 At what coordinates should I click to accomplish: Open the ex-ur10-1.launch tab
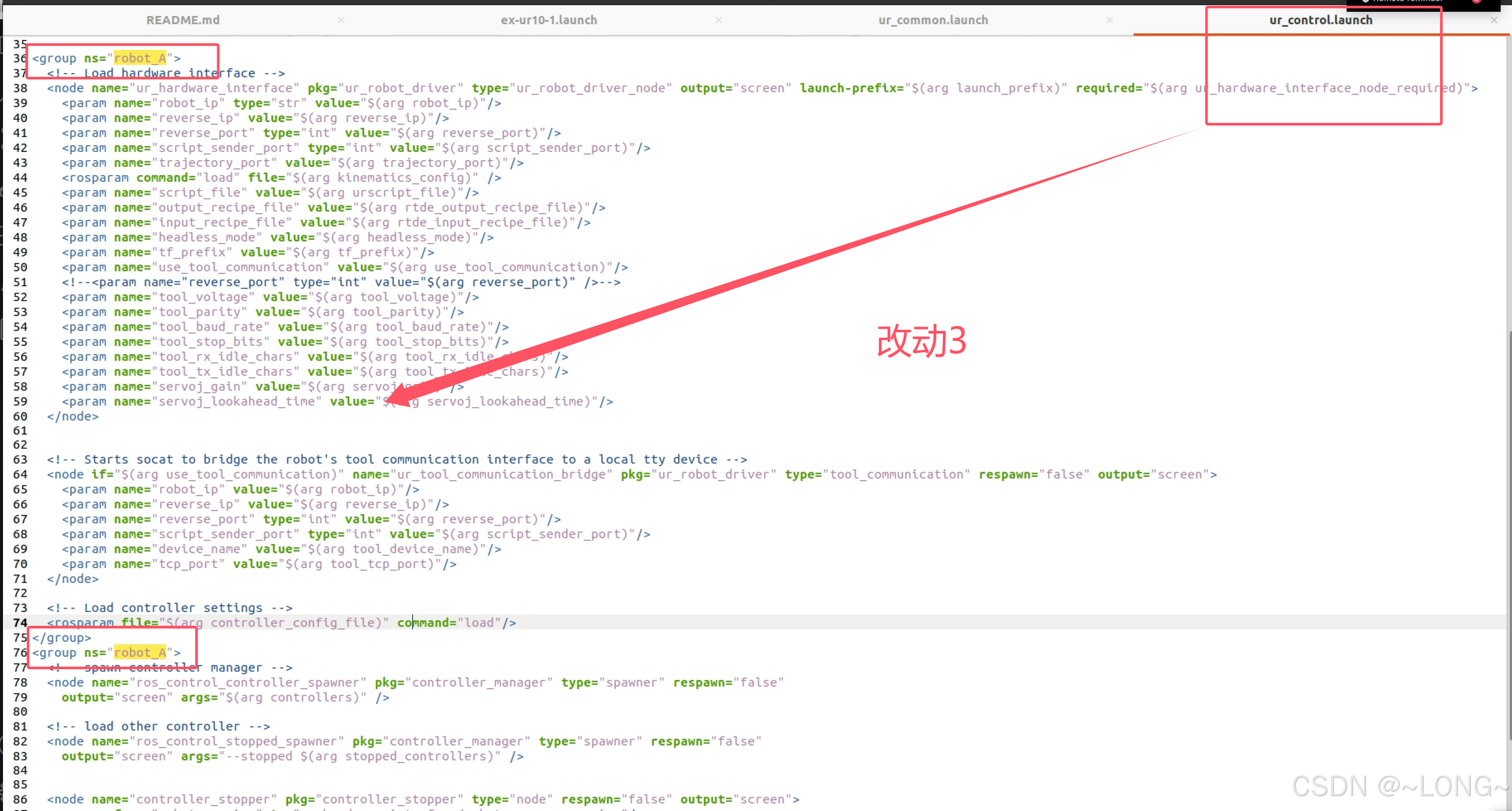tap(548, 20)
